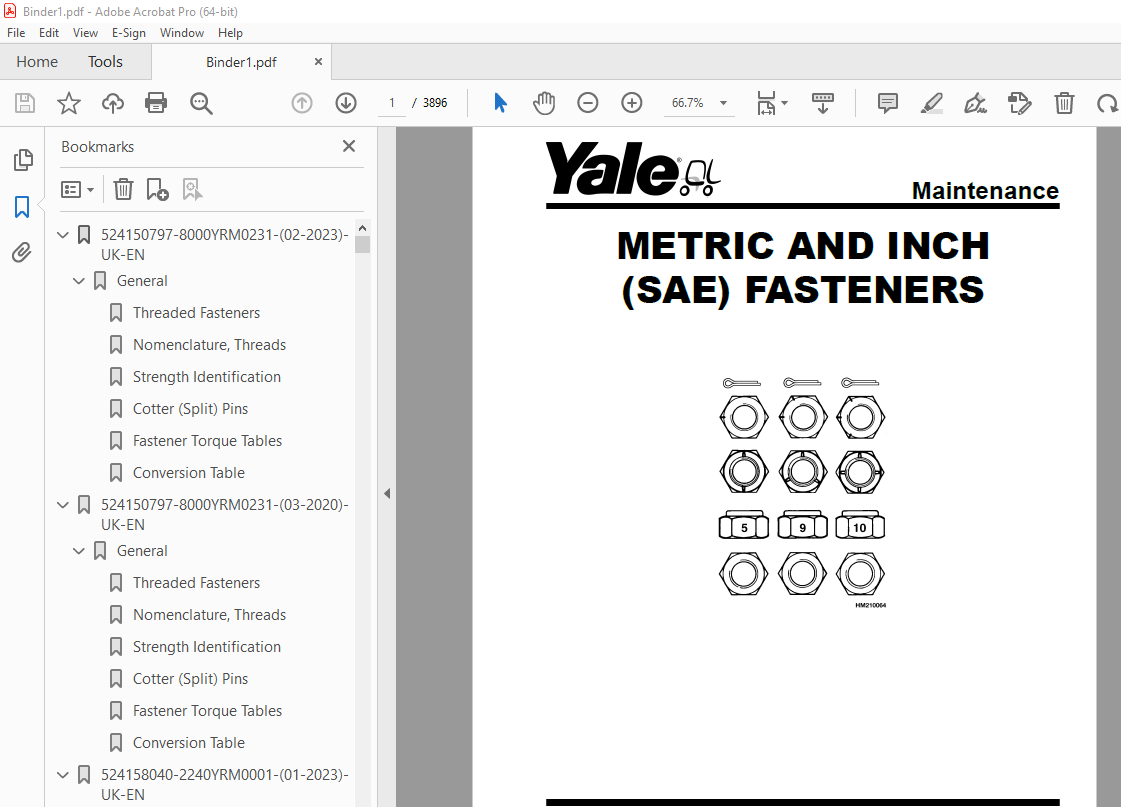Viewport: 1121px width, 807px height.
Task: Click the delete pages trash icon in toolbar
Action: coord(1065,103)
